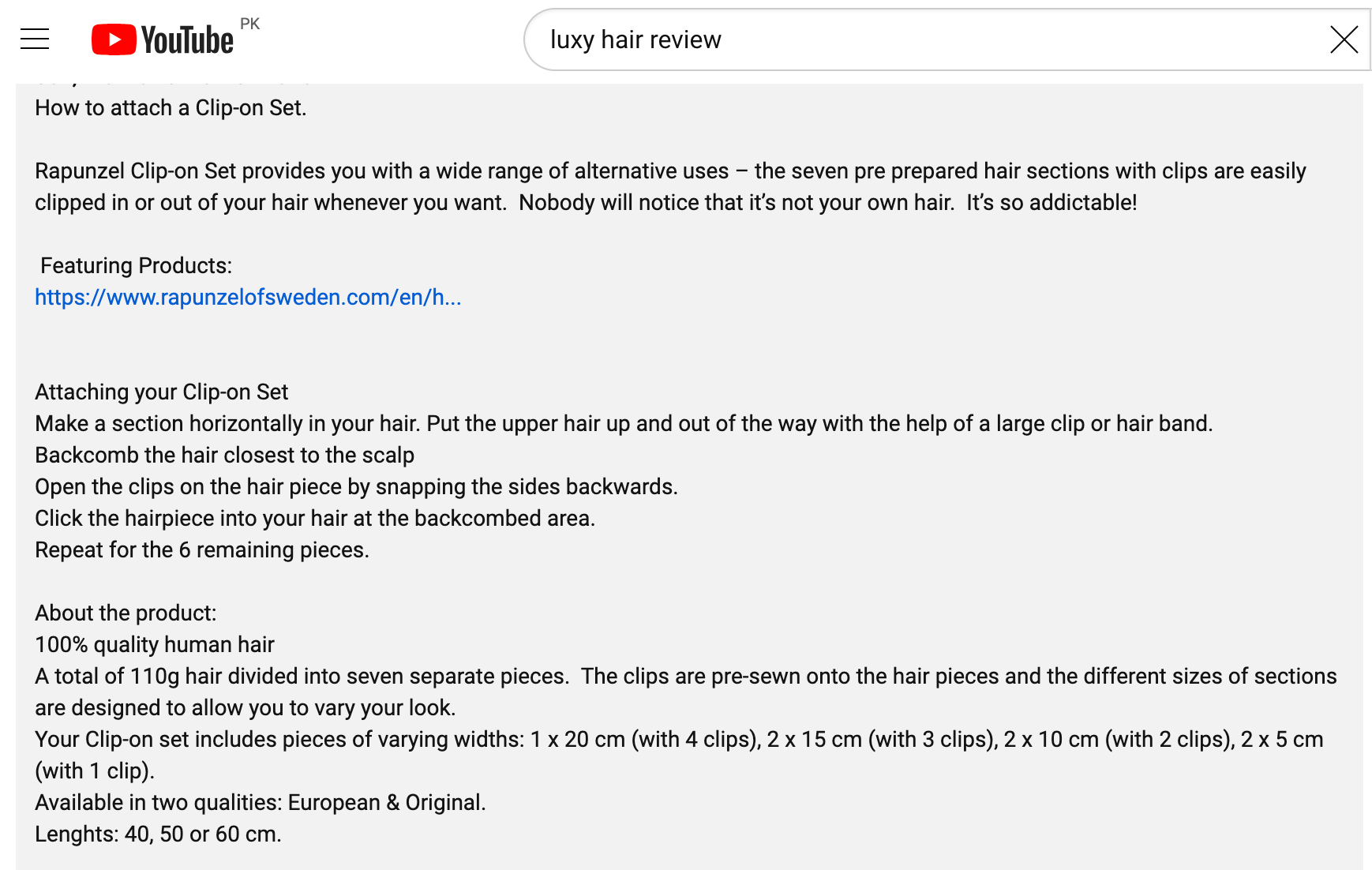Click the 'Repeat for the 6 remaining pieces.' line
The height and width of the screenshot is (870, 1372).
(202, 550)
